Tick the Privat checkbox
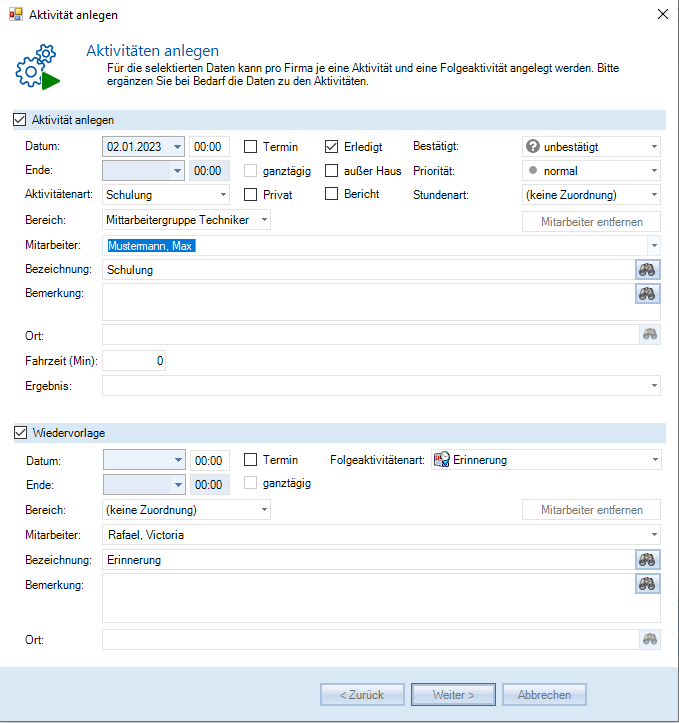 [252, 195]
